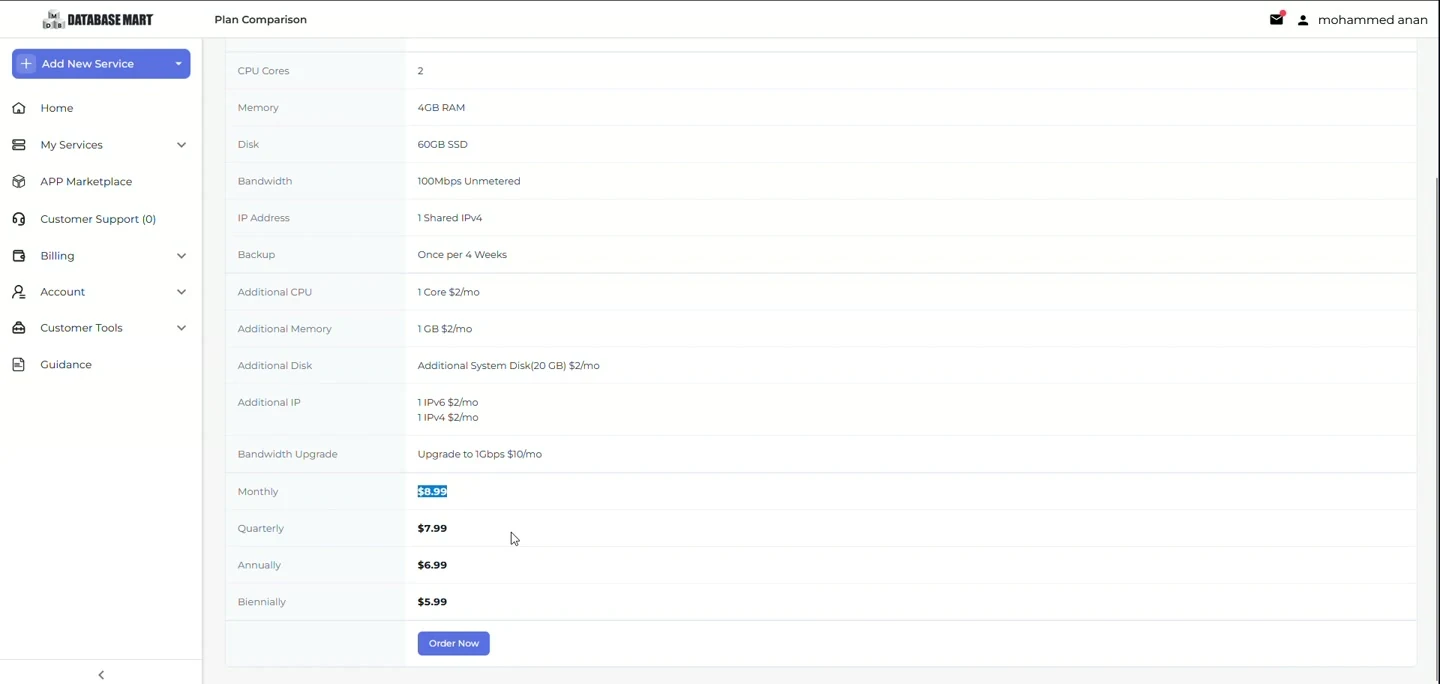The image size is (1440, 684).
Task: Collapse the sidebar with the left arrow
Action: [x=101, y=675]
